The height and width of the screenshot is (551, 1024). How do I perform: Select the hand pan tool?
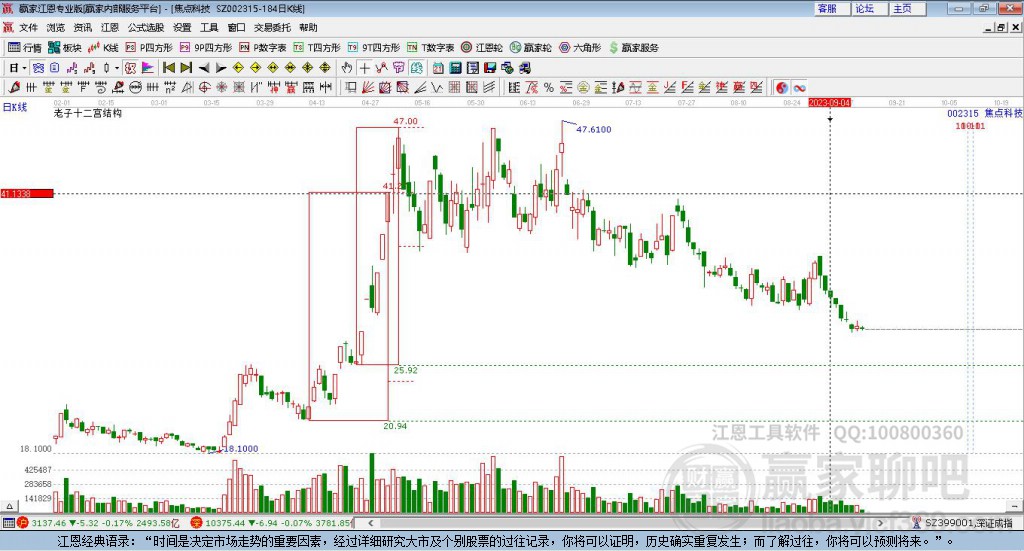[347, 68]
